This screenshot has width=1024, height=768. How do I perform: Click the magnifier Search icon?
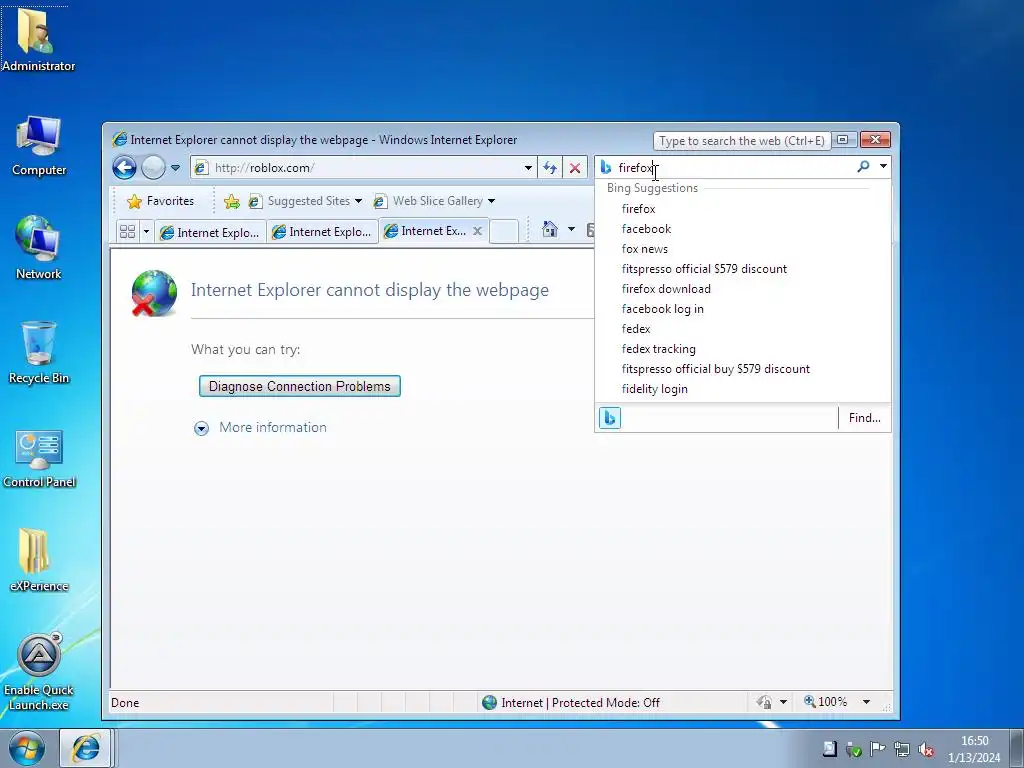[863, 167]
